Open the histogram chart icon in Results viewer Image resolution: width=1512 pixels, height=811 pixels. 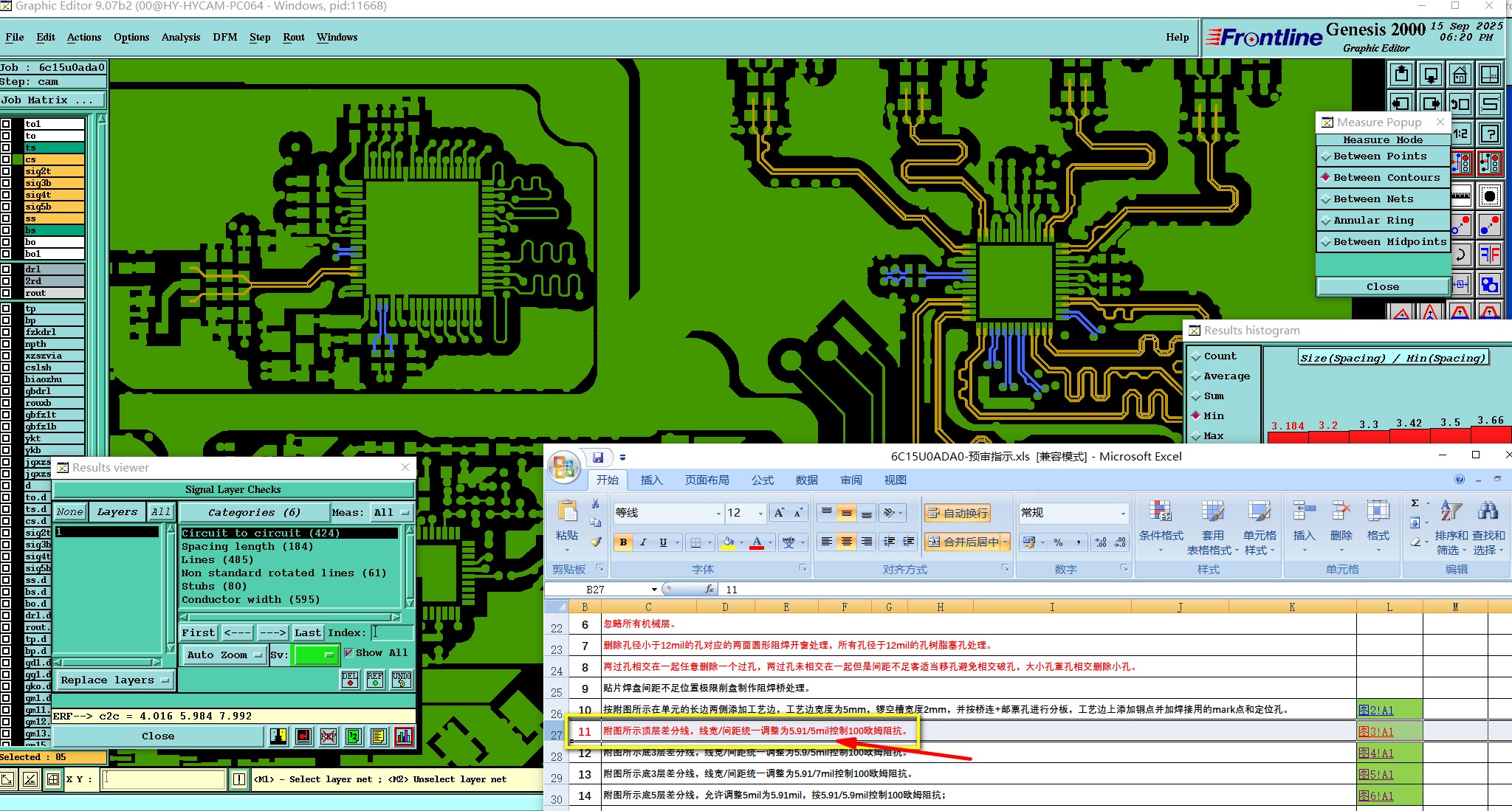[404, 736]
